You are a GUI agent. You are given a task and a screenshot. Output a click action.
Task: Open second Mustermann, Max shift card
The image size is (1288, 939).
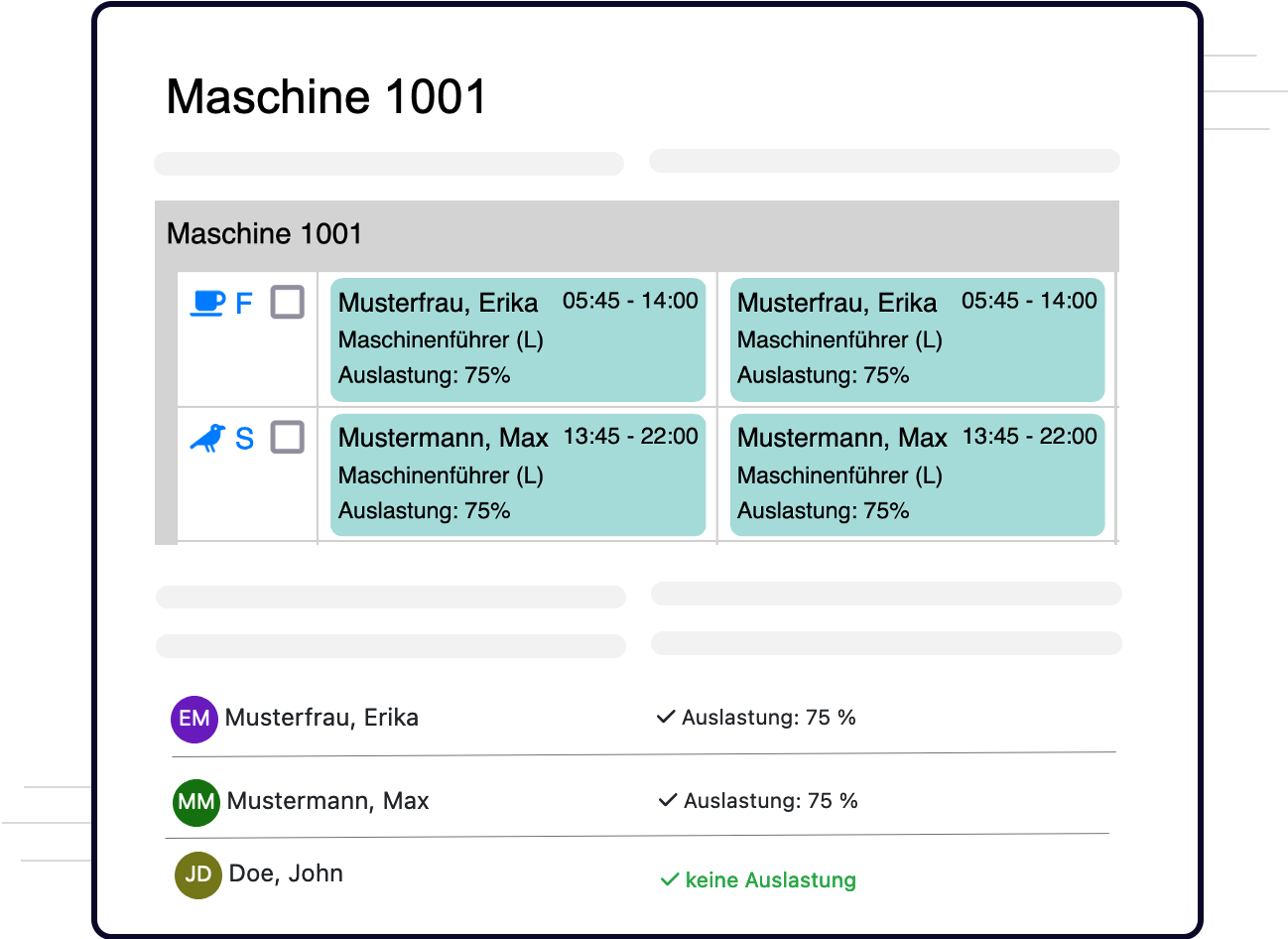[x=917, y=474]
